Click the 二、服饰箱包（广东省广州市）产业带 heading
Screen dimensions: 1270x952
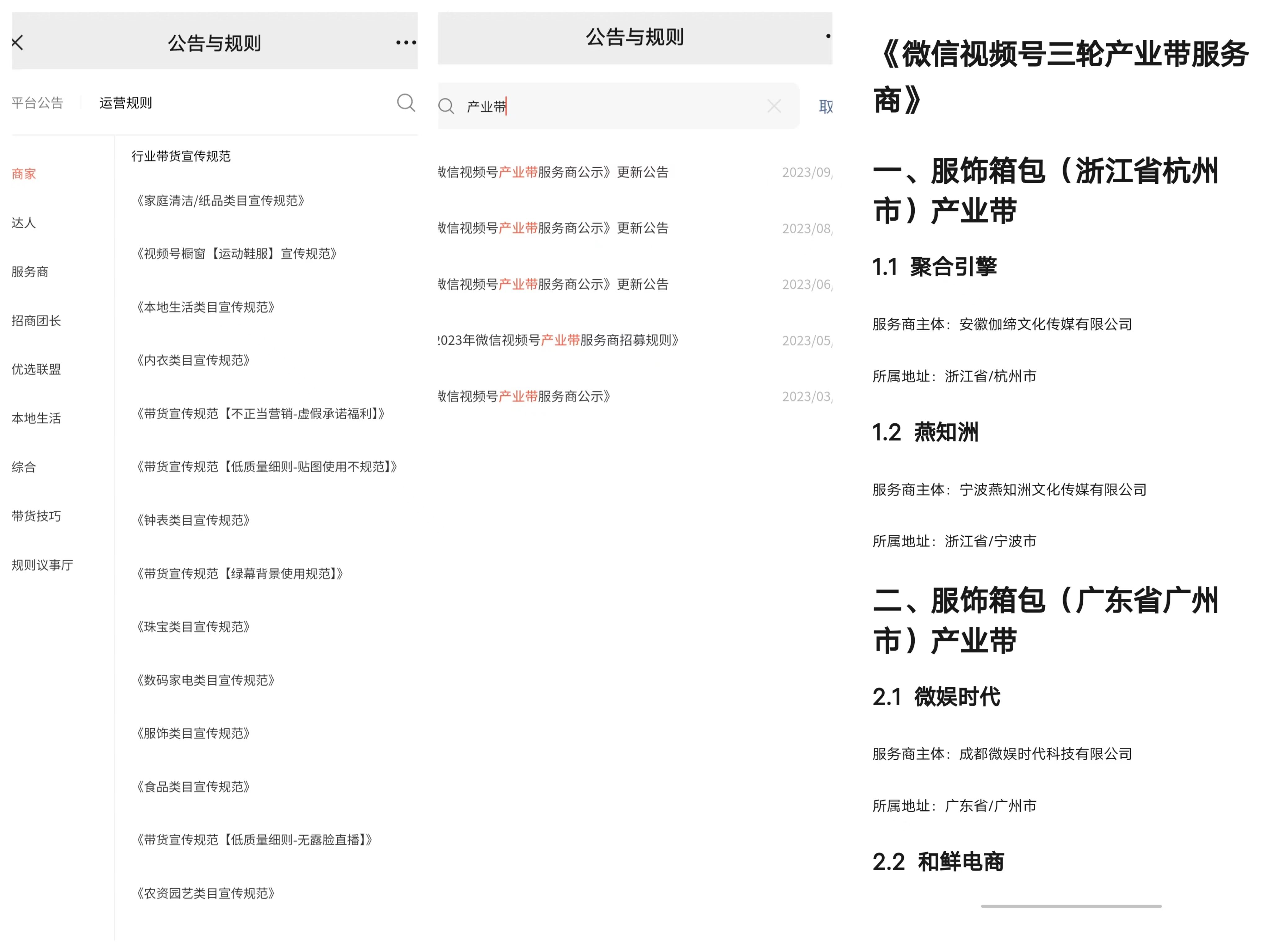tap(1045, 620)
